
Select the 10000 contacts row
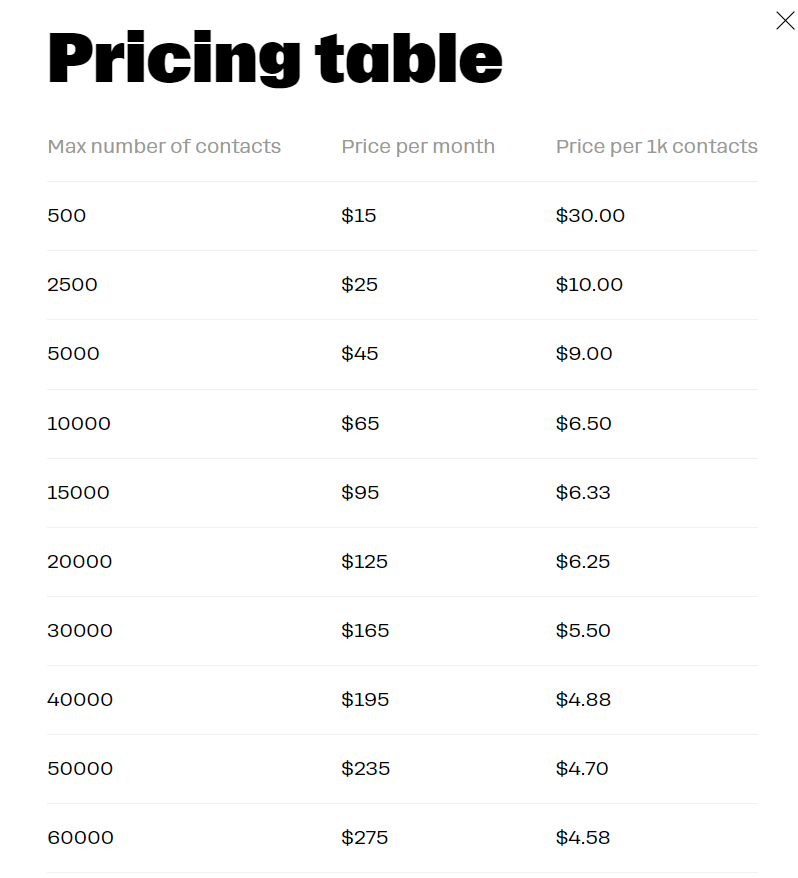coord(79,423)
